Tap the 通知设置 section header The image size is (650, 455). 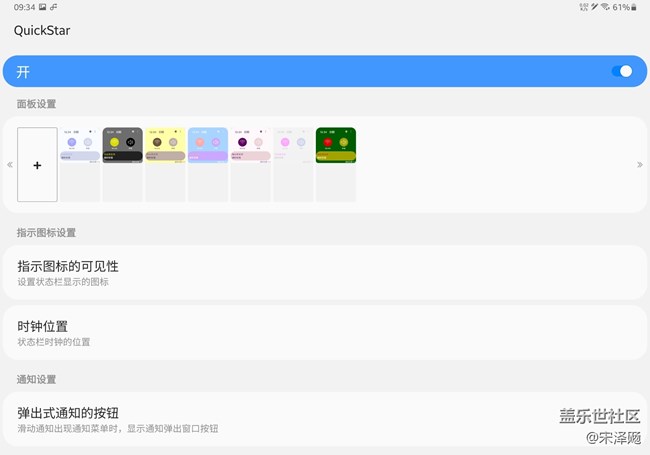(36, 379)
